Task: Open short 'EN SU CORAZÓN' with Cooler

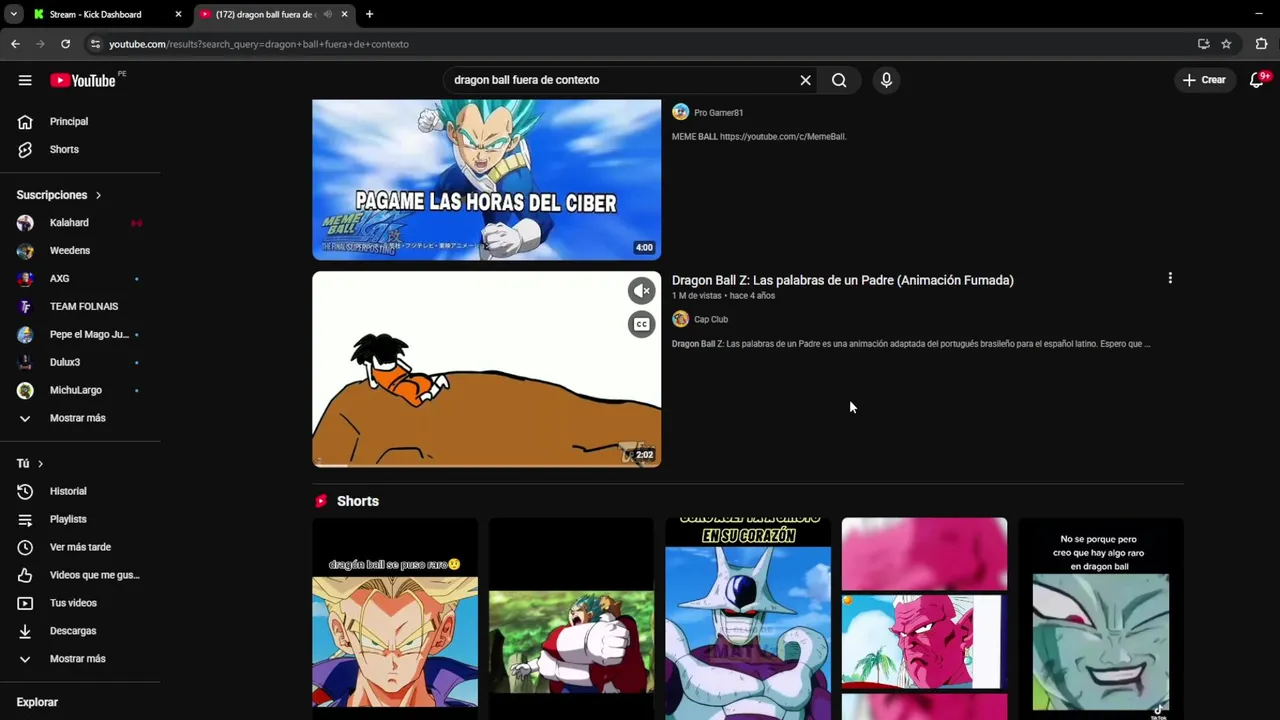Action: coord(748,618)
